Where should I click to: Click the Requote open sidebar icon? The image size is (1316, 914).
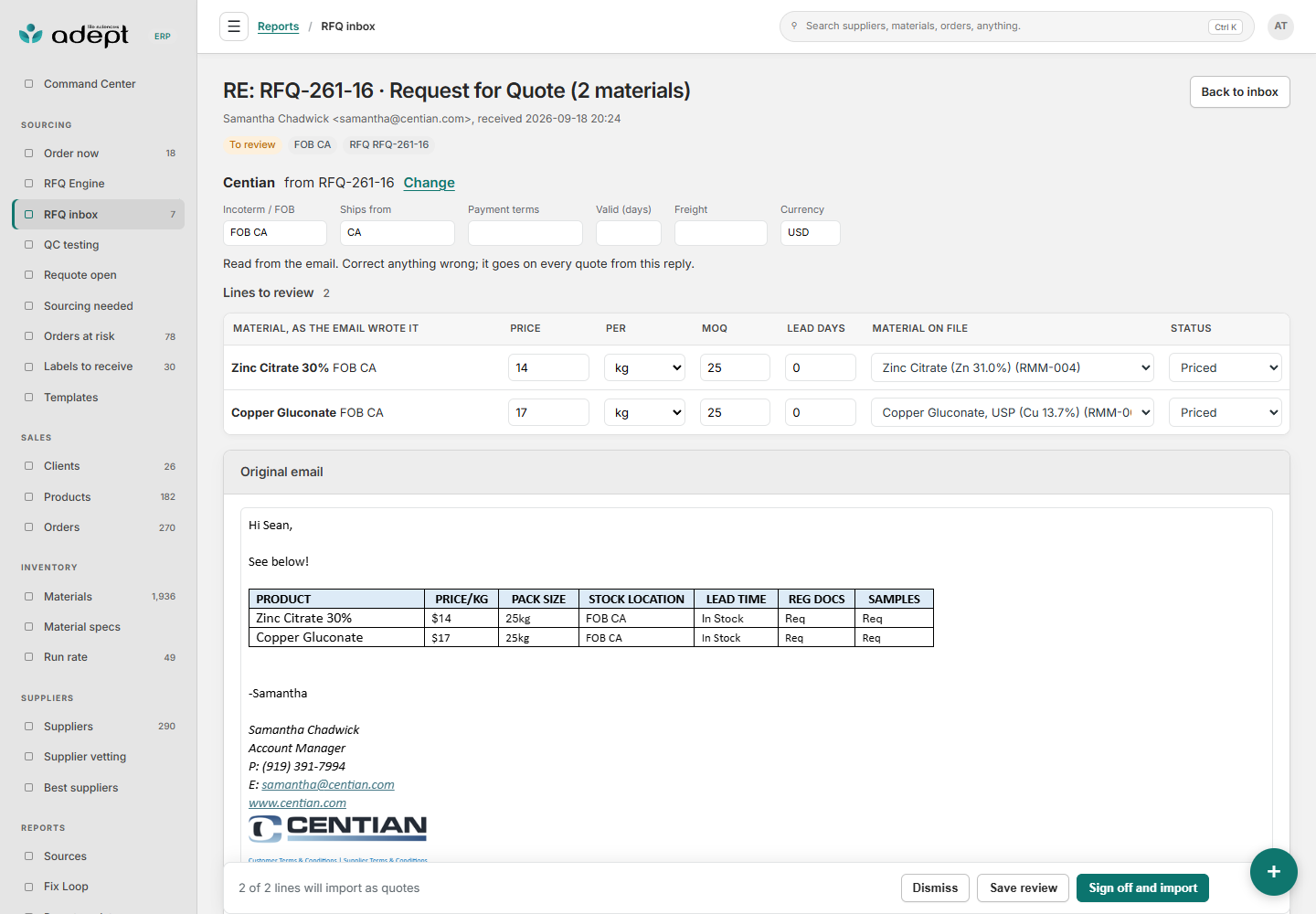coord(28,275)
